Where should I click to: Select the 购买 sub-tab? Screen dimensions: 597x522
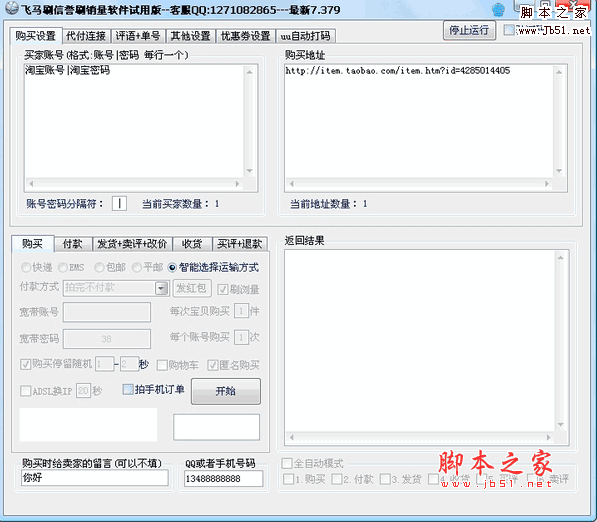(32, 244)
